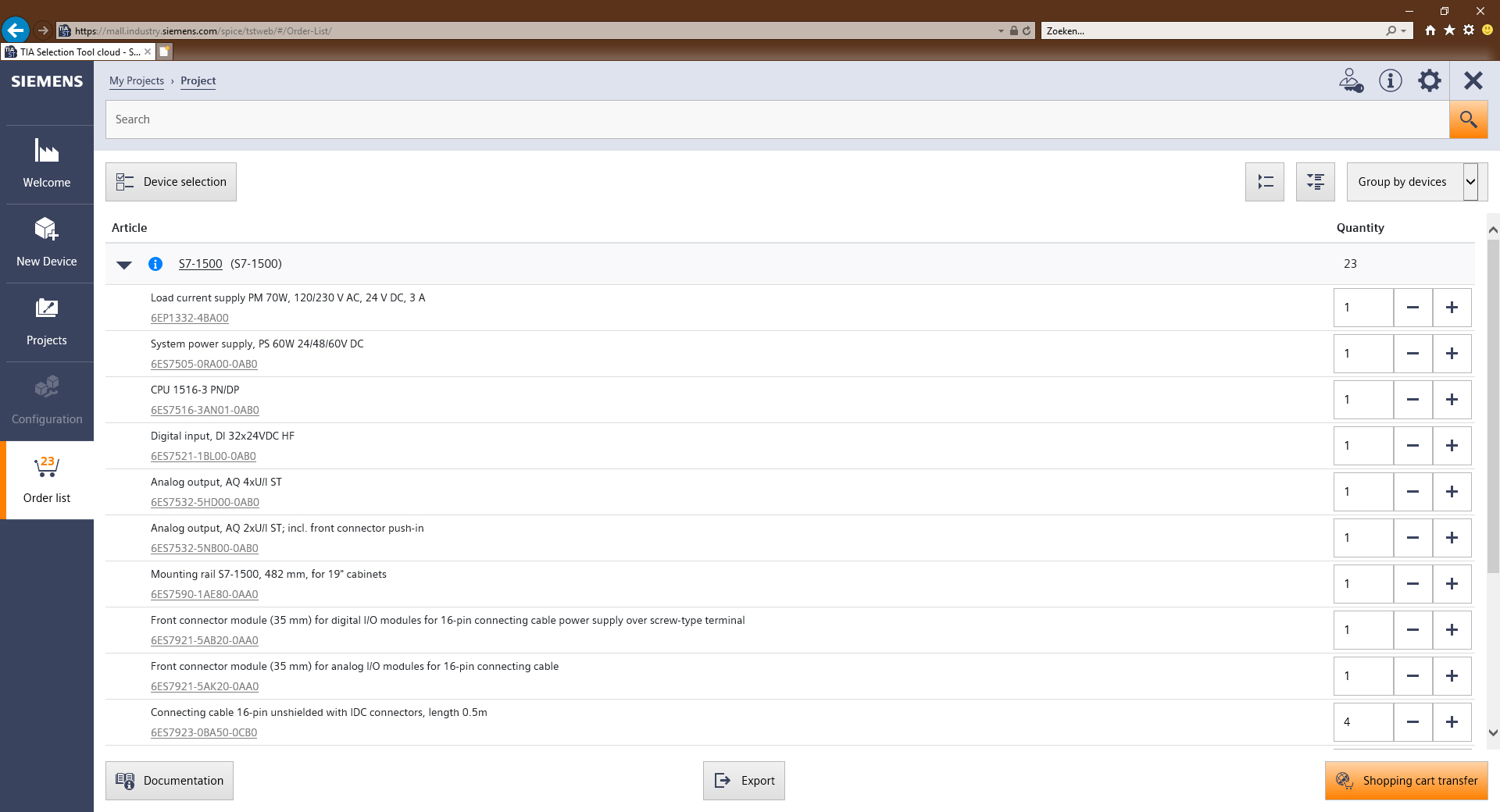Viewport: 1500px width, 812px height.
Task: Switch to flat list view icon
Action: click(1265, 182)
